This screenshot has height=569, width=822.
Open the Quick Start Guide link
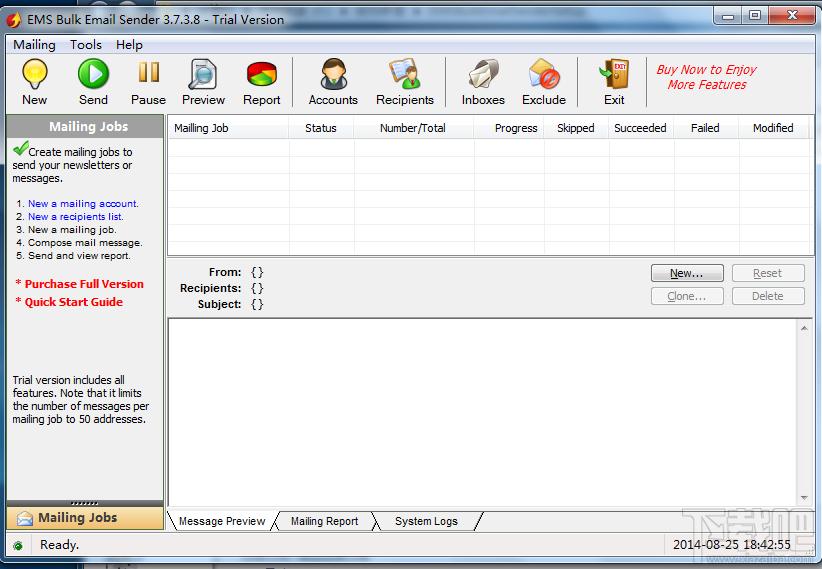pos(73,302)
